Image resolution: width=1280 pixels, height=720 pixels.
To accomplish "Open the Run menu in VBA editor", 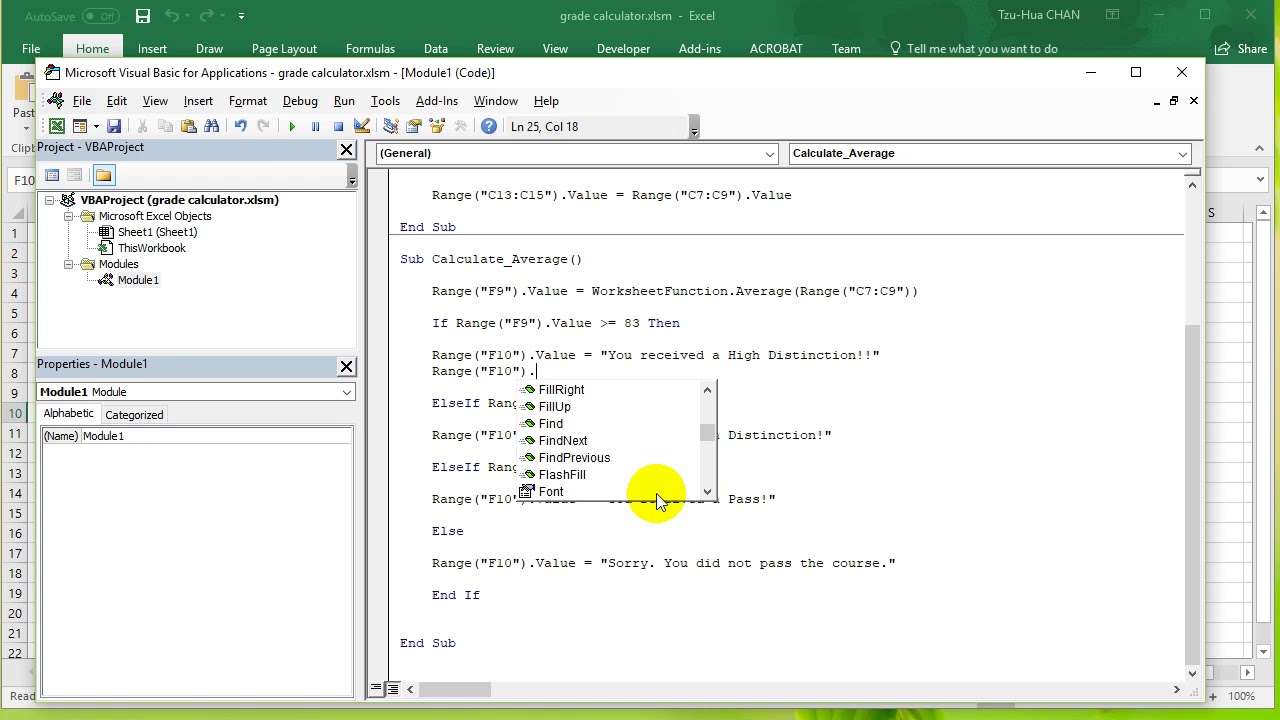I will (x=344, y=100).
